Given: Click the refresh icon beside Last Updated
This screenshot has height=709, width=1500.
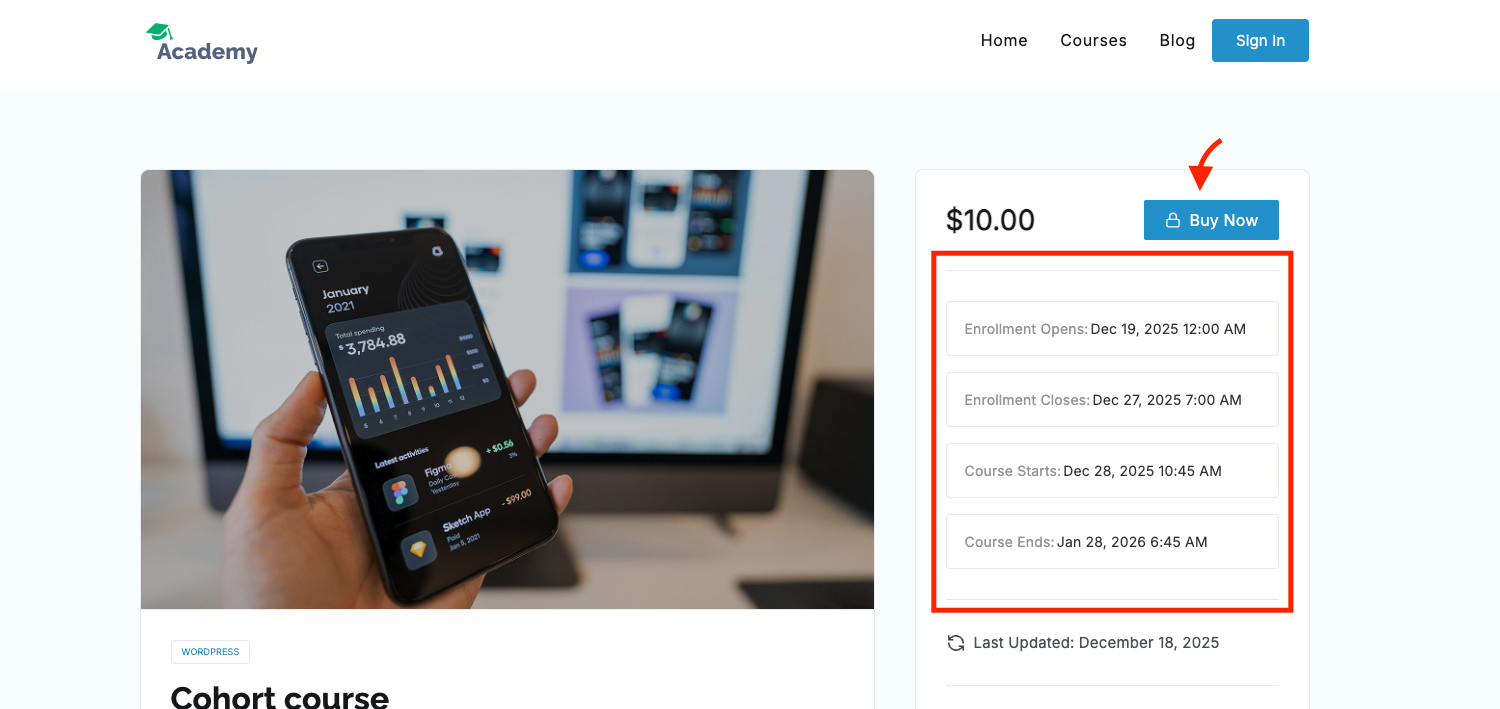Looking at the screenshot, I should pos(956,643).
